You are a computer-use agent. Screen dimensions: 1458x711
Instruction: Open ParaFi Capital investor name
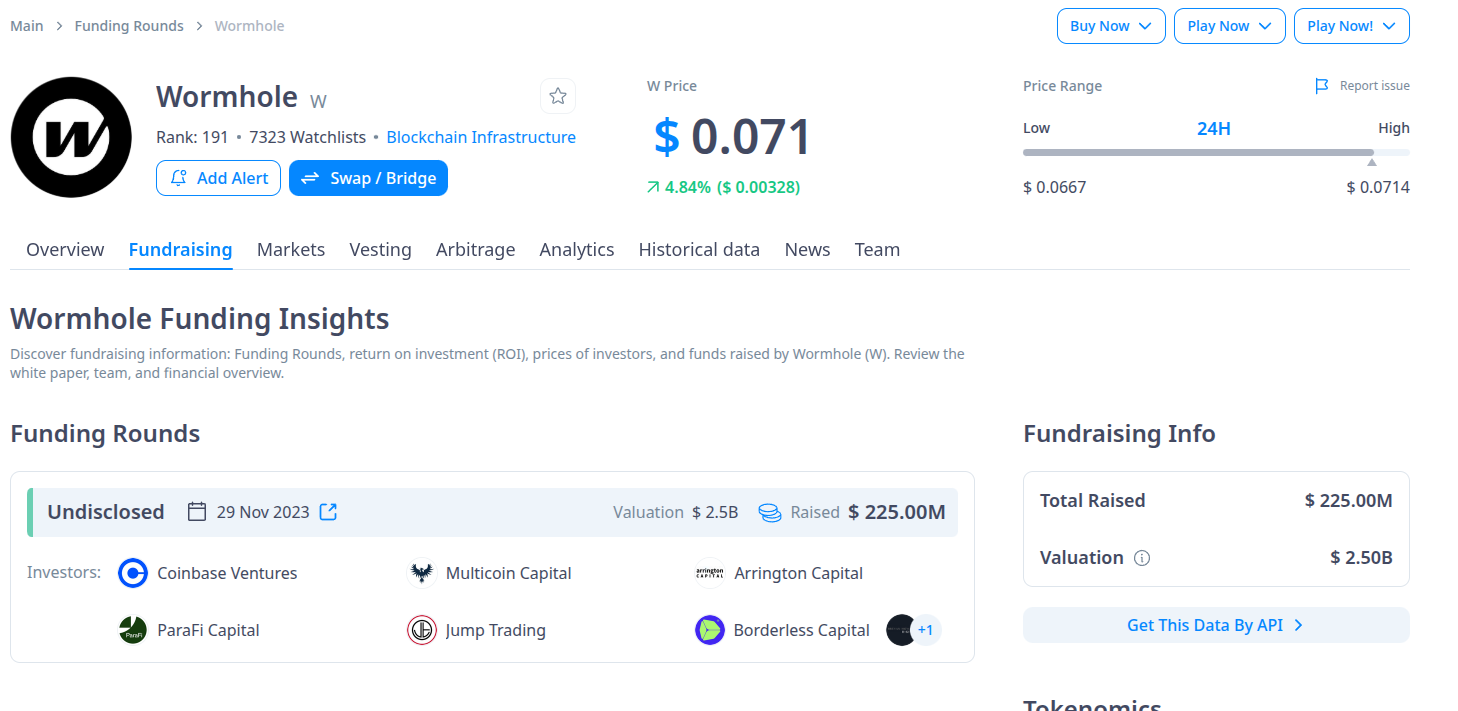tap(208, 630)
